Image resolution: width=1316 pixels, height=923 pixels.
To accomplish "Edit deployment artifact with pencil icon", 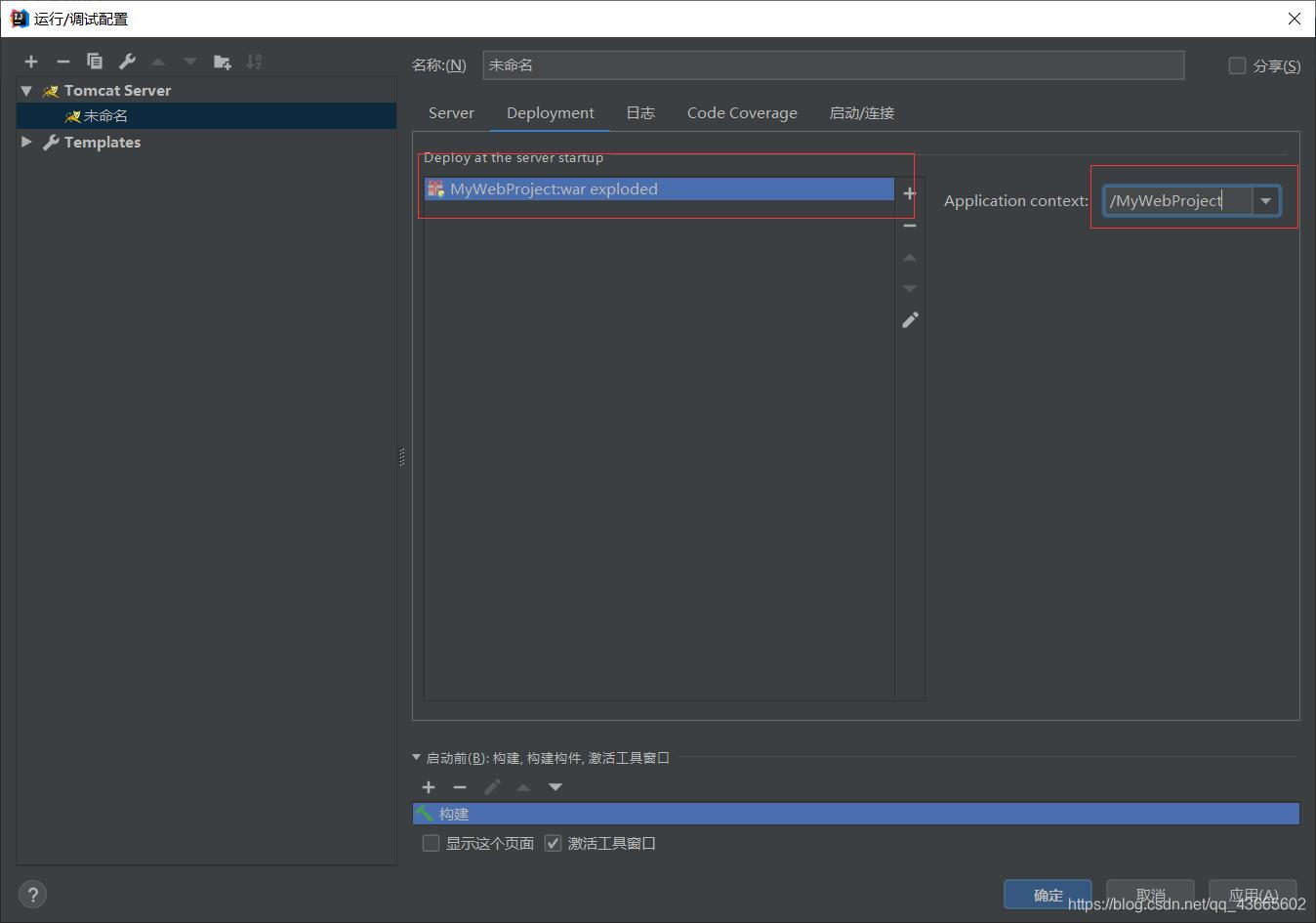I will [x=910, y=320].
